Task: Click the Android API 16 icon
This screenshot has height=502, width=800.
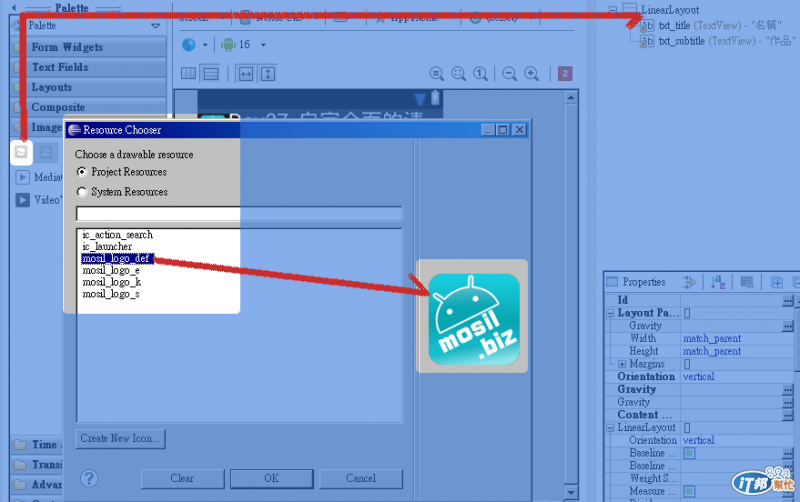Action: click(x=228, y=45)
